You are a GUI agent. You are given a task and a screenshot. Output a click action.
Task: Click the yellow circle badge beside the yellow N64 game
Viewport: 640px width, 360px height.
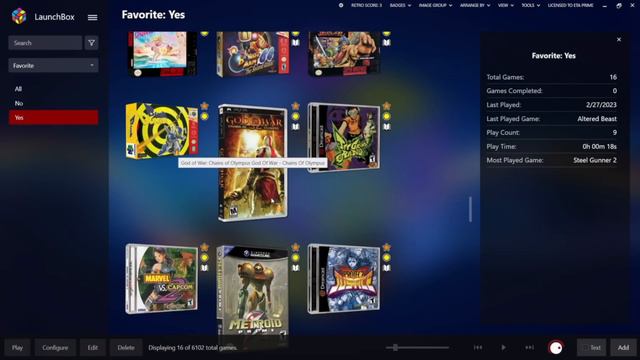[x=204, y=116]
